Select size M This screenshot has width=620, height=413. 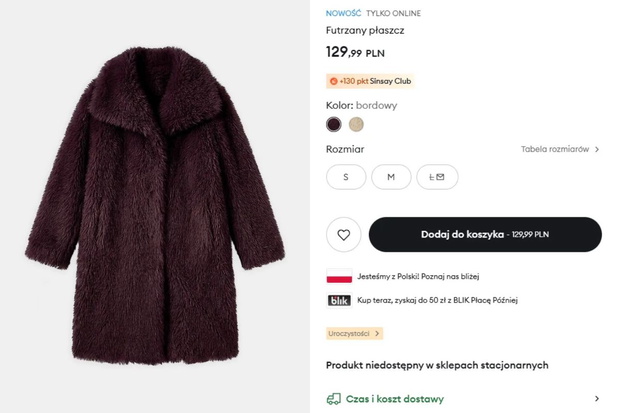[391, 177]
